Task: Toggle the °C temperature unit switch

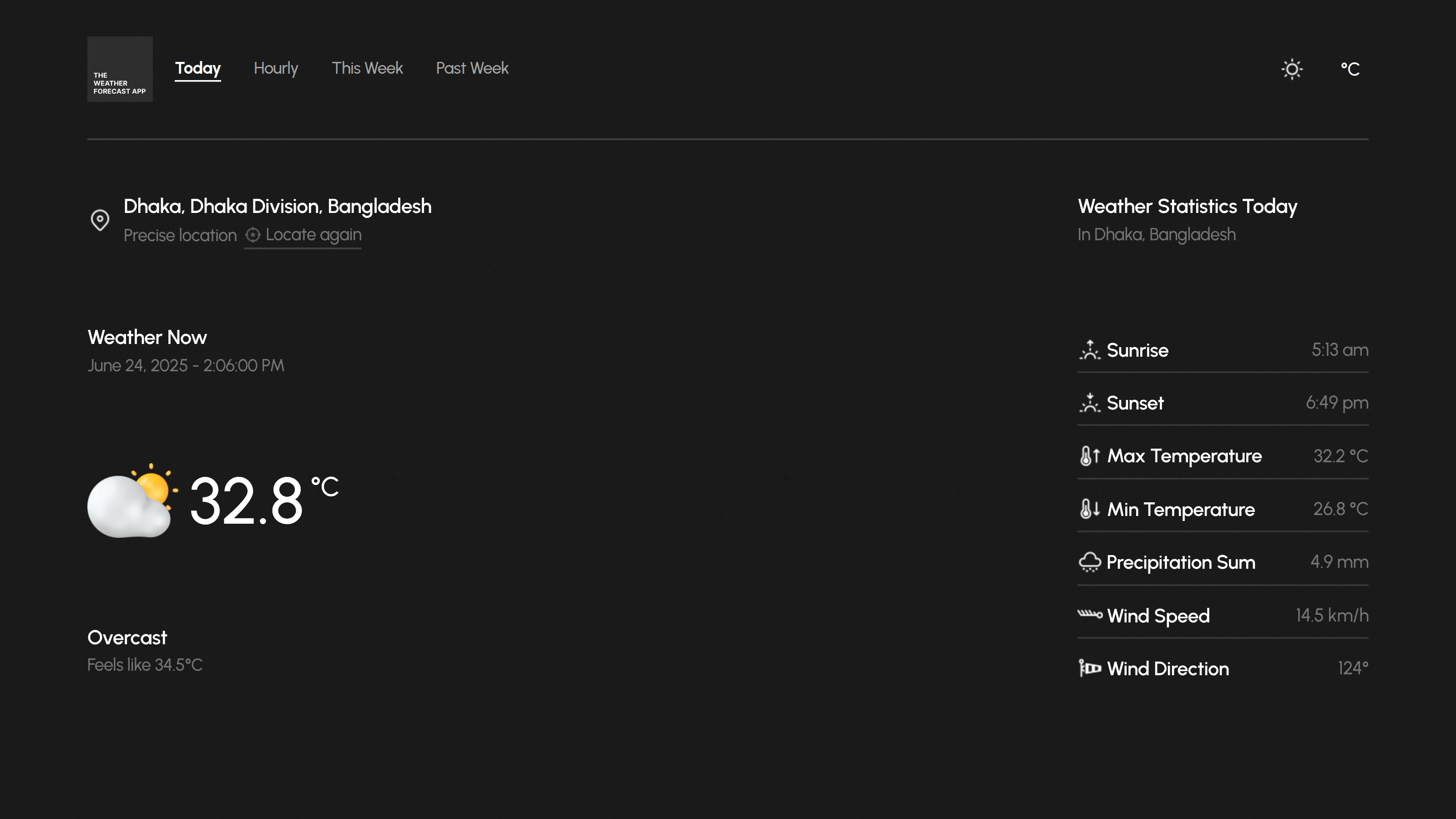Action: [1350, 69]
